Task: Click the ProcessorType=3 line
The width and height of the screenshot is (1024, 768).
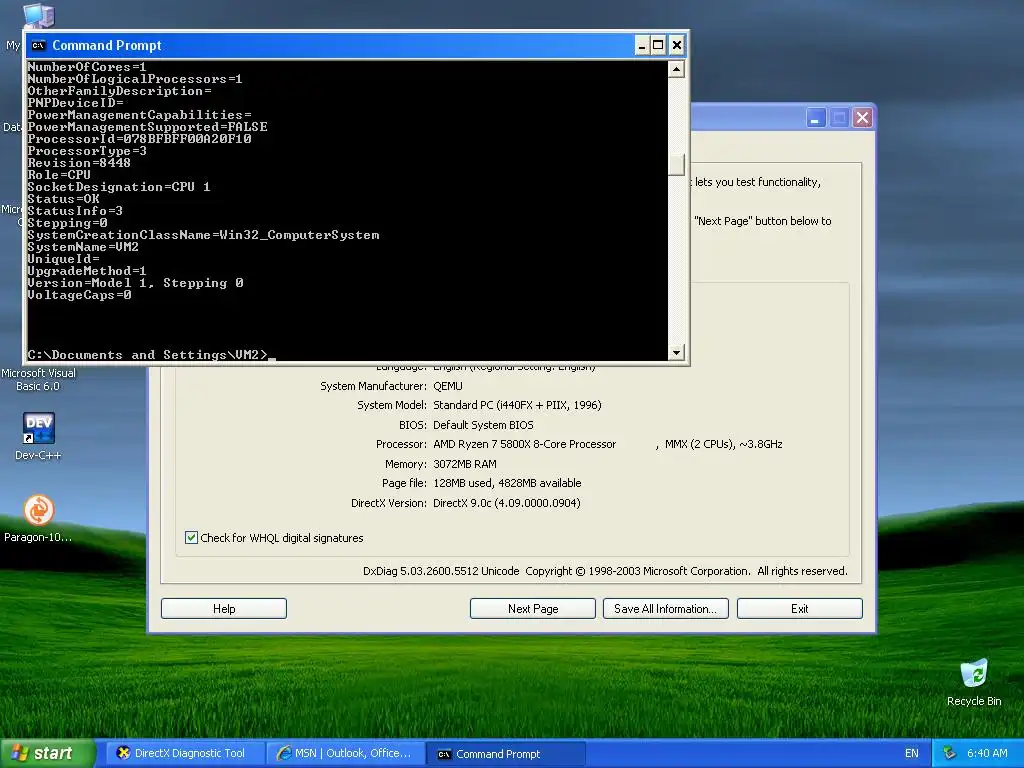Action: tap(87, 151)
